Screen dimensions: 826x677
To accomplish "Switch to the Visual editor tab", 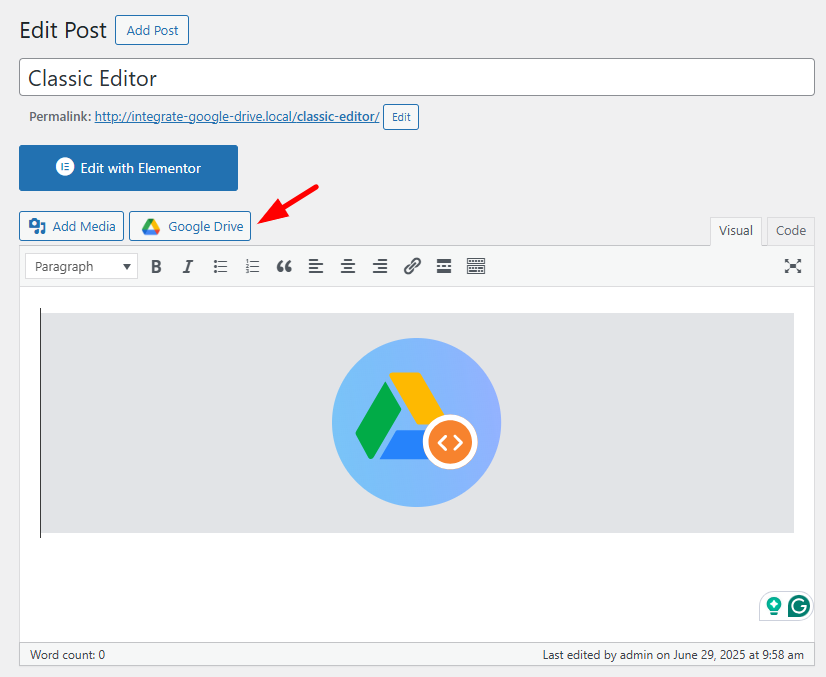I will pyautogui.click(x=735, y=231).
